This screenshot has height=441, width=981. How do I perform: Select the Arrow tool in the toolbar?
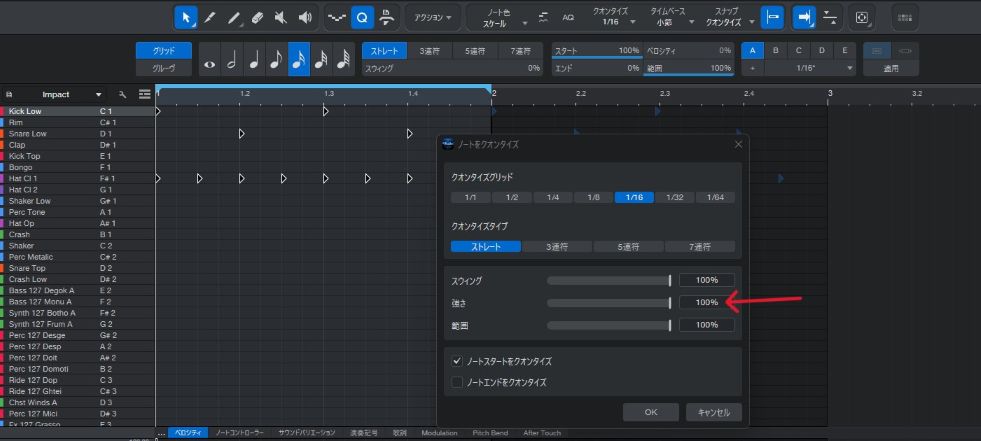(185, 17)
